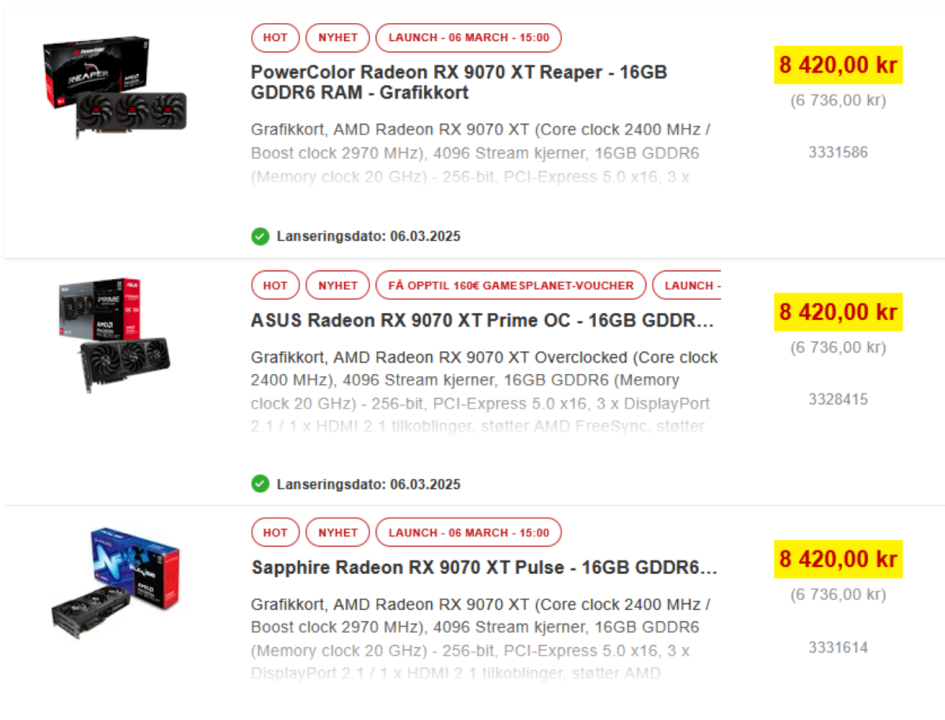945x720 pixels.
Task: Open Sapphire Radeon RX 9070 XT Pulse title
Action: point(485,568)
